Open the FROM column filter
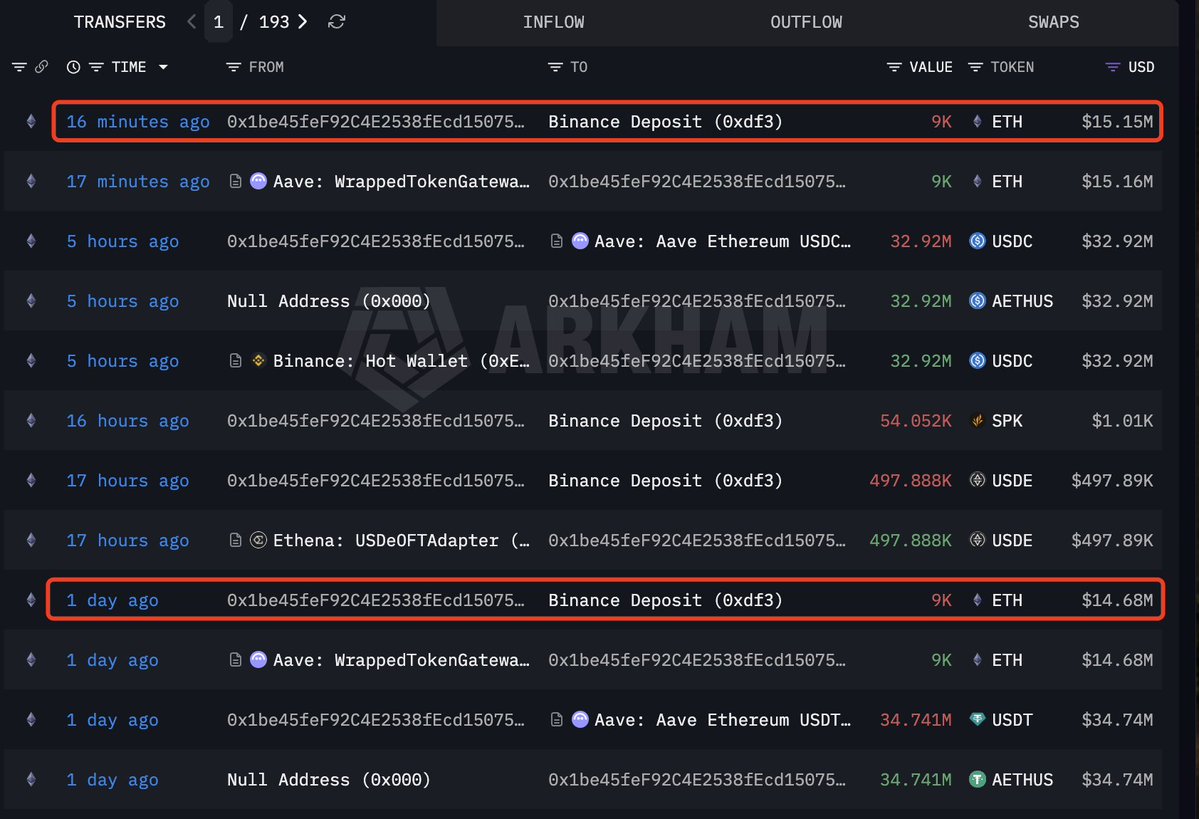Image resolution: width=1199 pixels, height=819 pixels. pyautogui.click(x=234, y=67)
